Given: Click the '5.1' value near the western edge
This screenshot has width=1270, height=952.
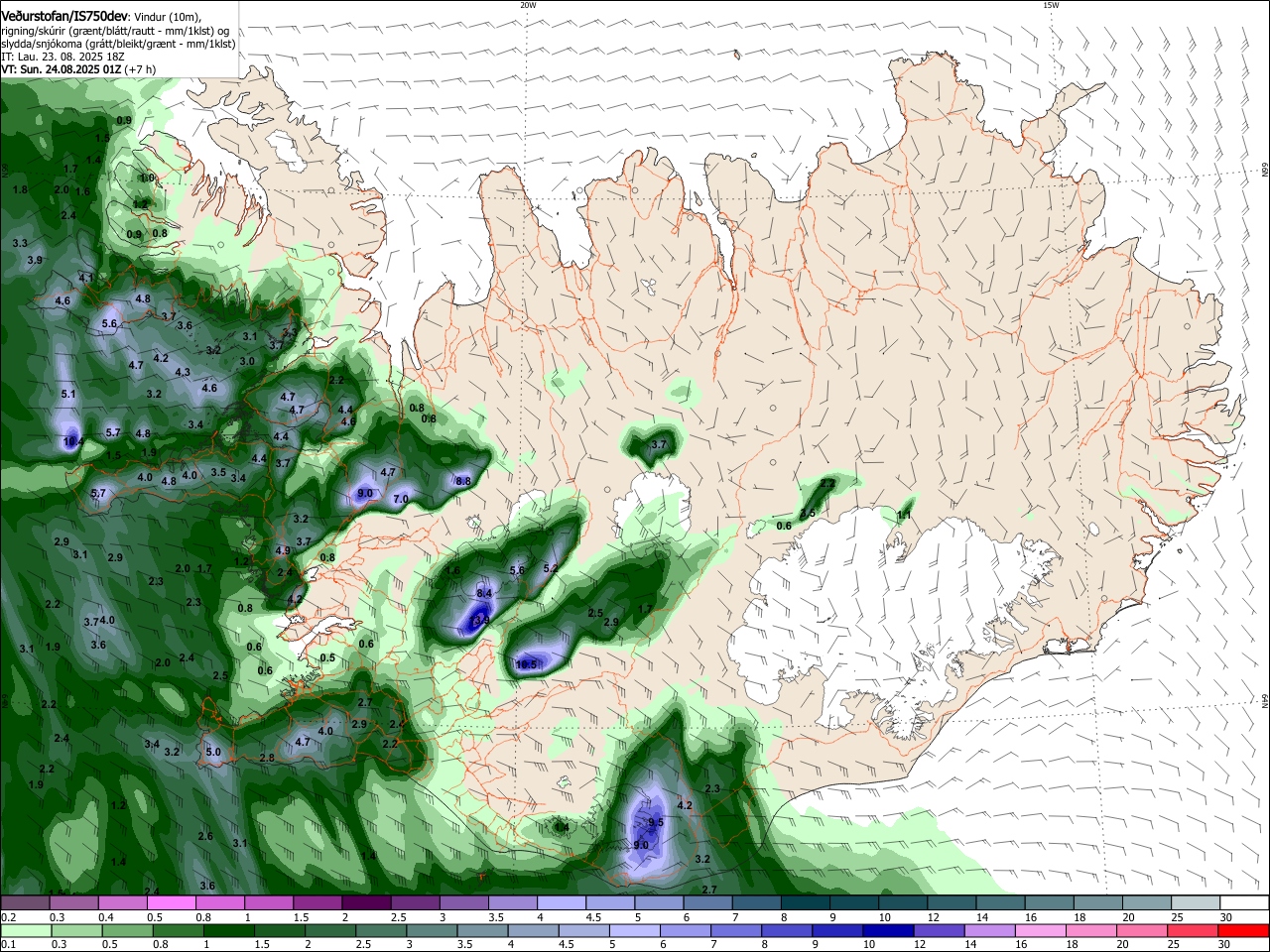Looking at the screenshot, I should coord(68,395).
